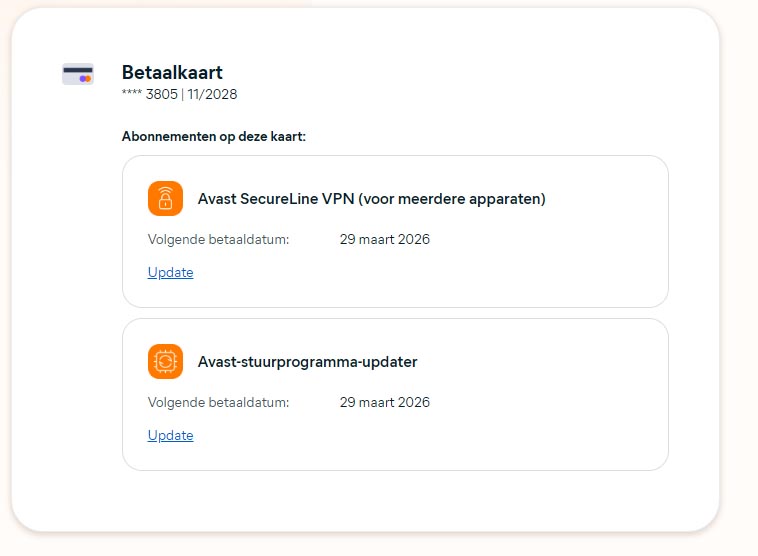Click the Betaalkaart heading
Image resolution: width=758 pixels, height=556 pixels.
coord(172,72)
